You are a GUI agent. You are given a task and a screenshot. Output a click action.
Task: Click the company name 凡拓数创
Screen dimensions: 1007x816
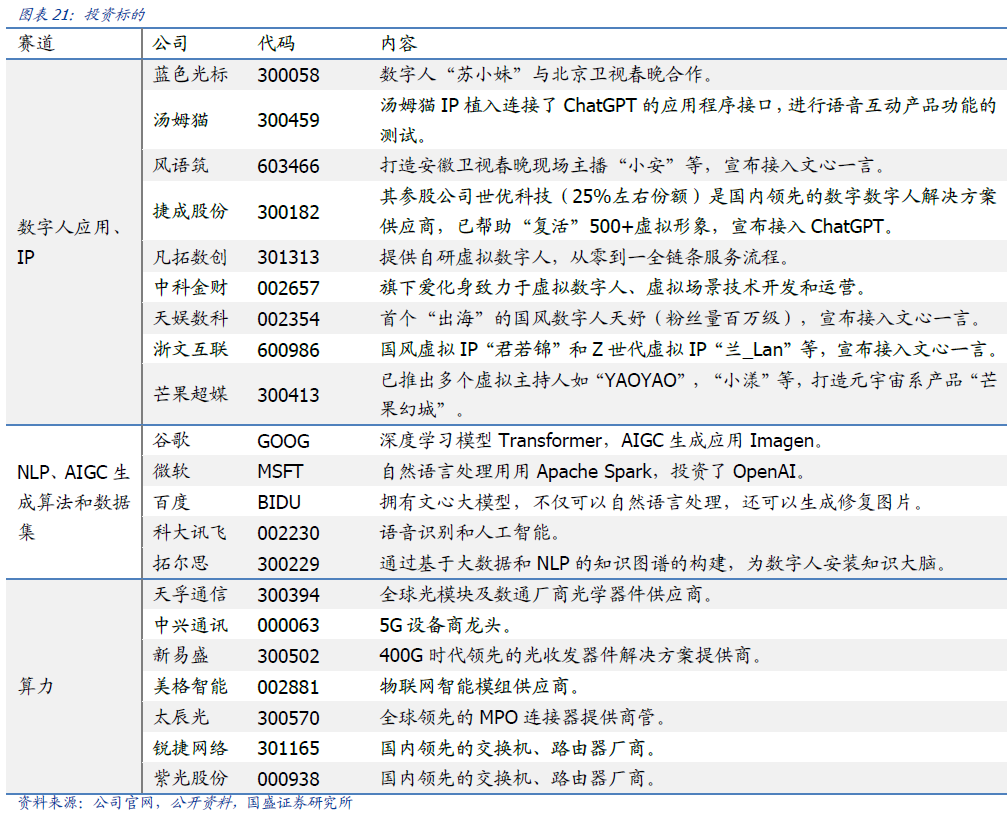pyautogui.click(x=190, y=257)
